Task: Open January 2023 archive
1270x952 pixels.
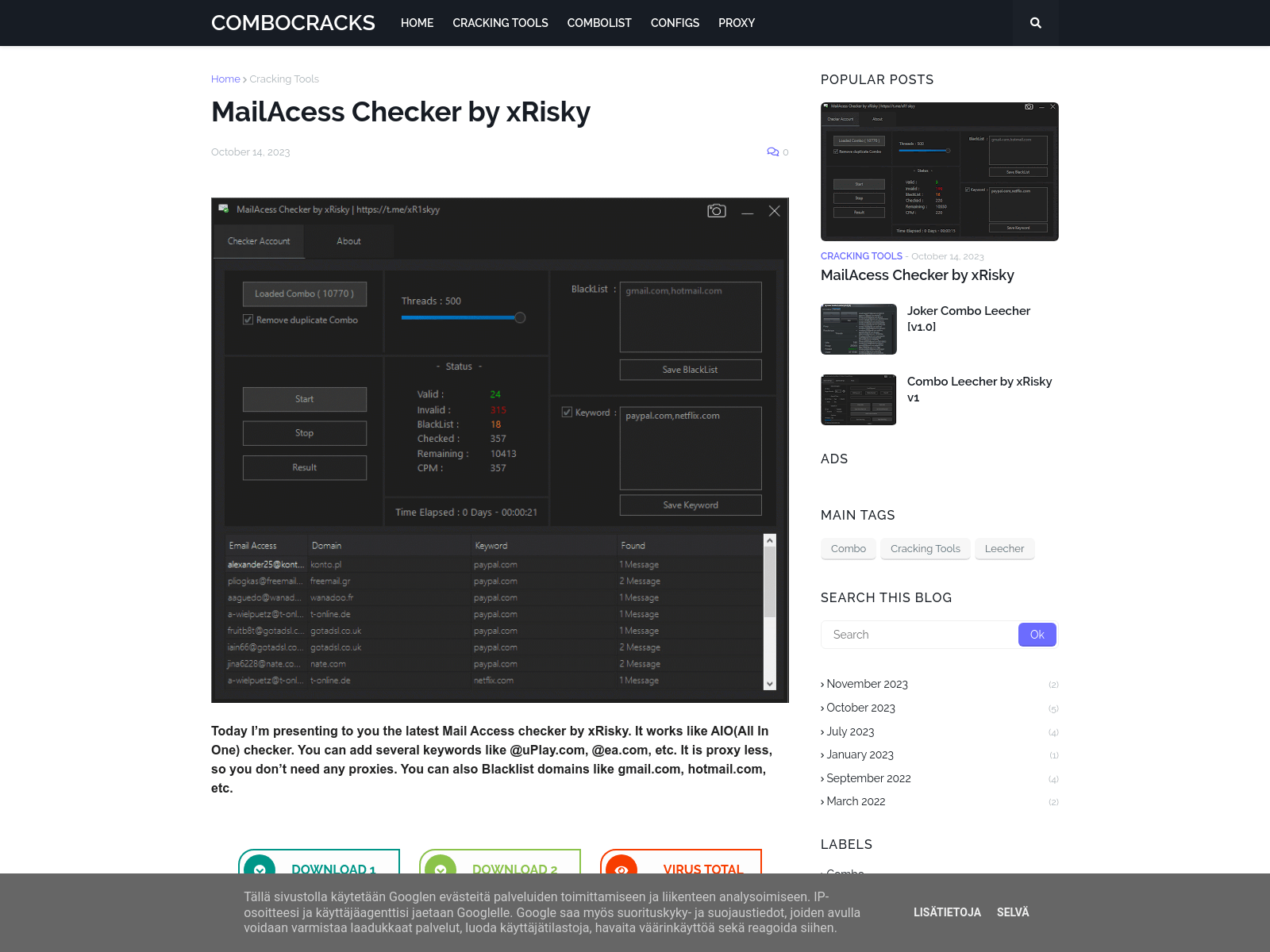Action: [860, 754]
